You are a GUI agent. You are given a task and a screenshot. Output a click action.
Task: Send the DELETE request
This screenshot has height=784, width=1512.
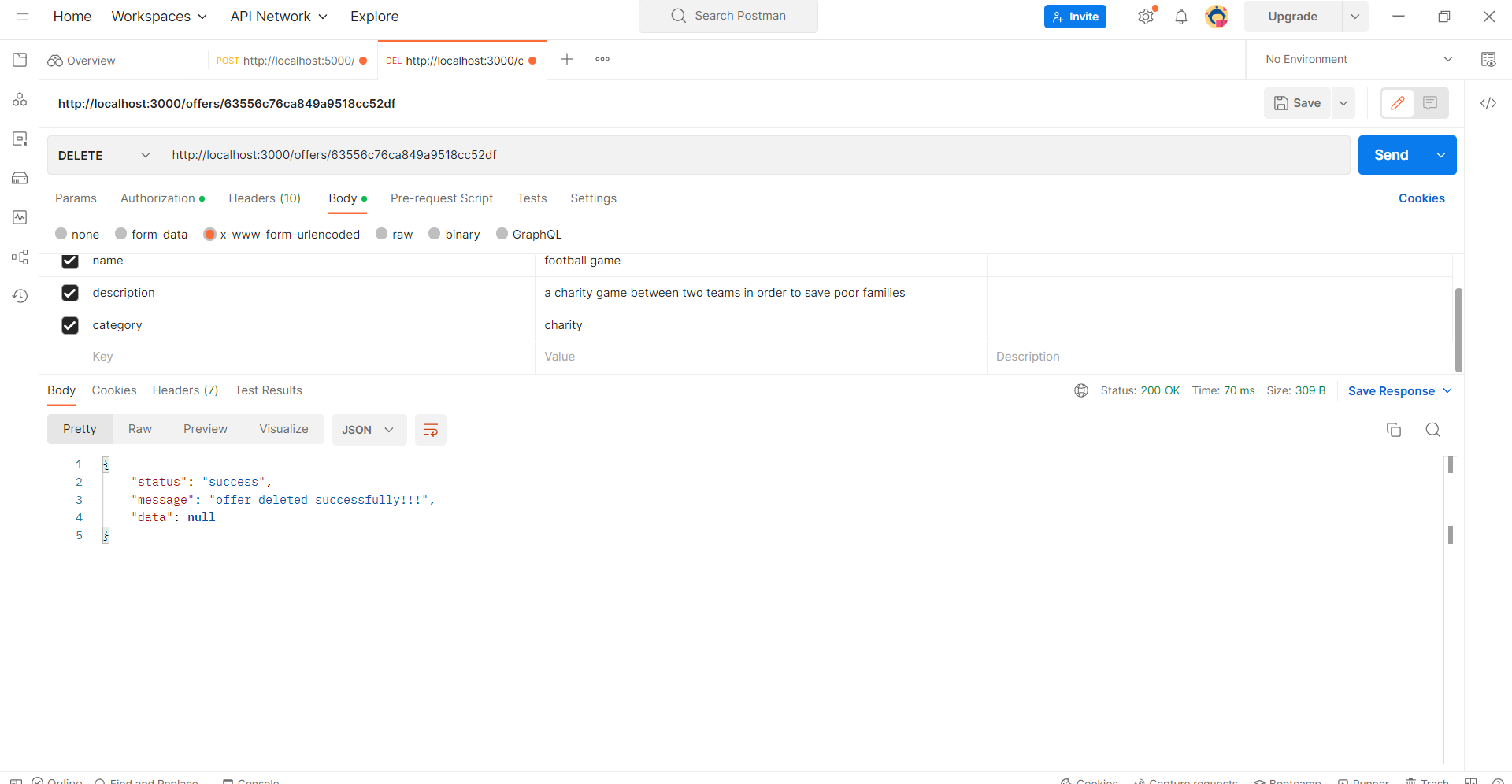(1391, 155)
